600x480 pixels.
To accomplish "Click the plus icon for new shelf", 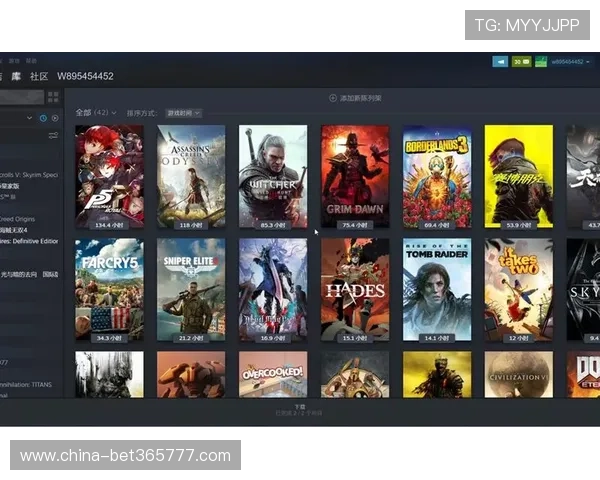I will (x=332, y=98).
